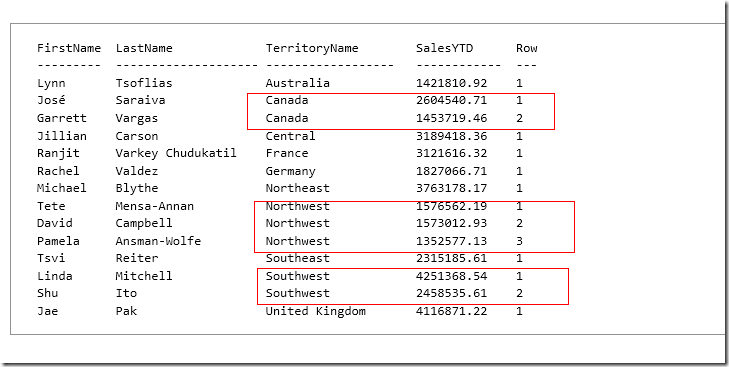The width and height of the screenshot is (729, 367).
Task: Click the LastName column header
Action: pos(144,48)
